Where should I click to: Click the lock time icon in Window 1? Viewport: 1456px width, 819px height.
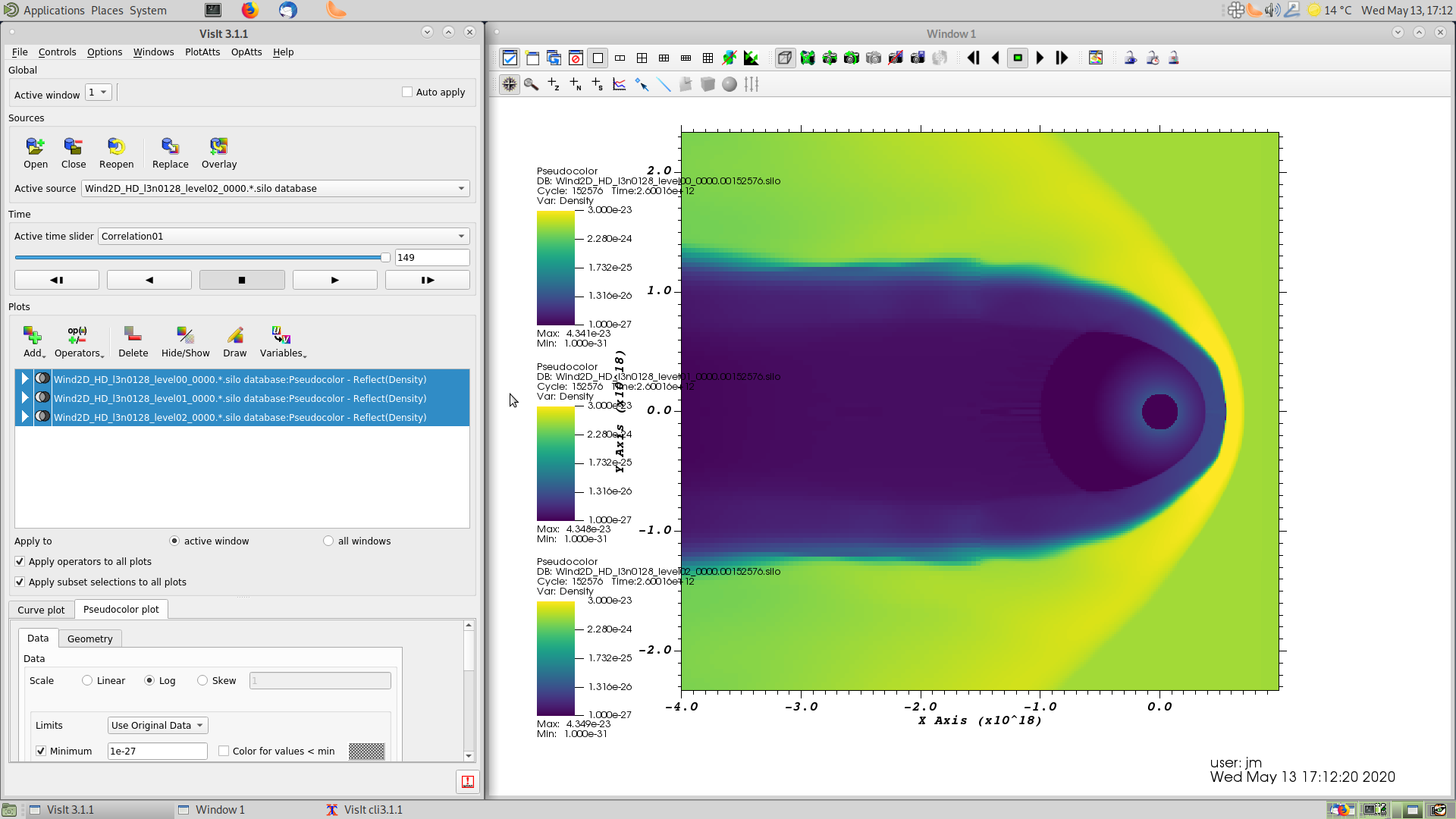1153,58
